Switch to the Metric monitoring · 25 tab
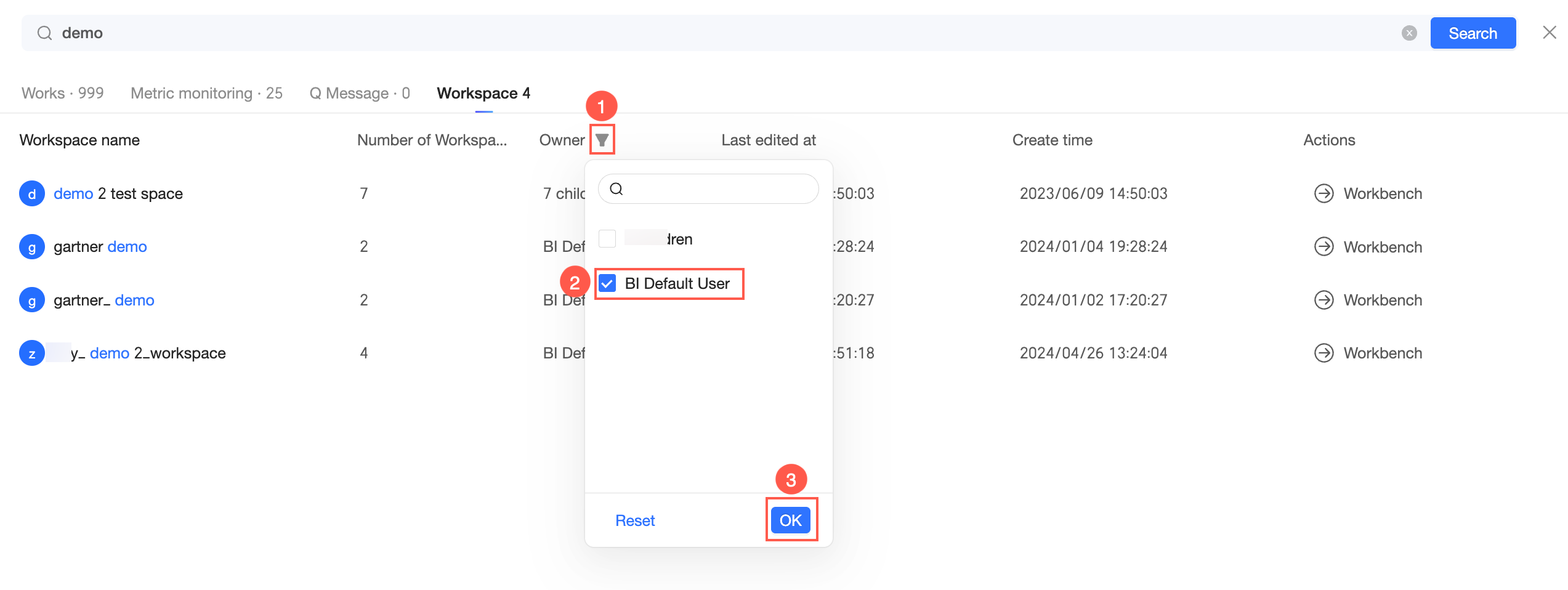 click(x=206, y=93)
